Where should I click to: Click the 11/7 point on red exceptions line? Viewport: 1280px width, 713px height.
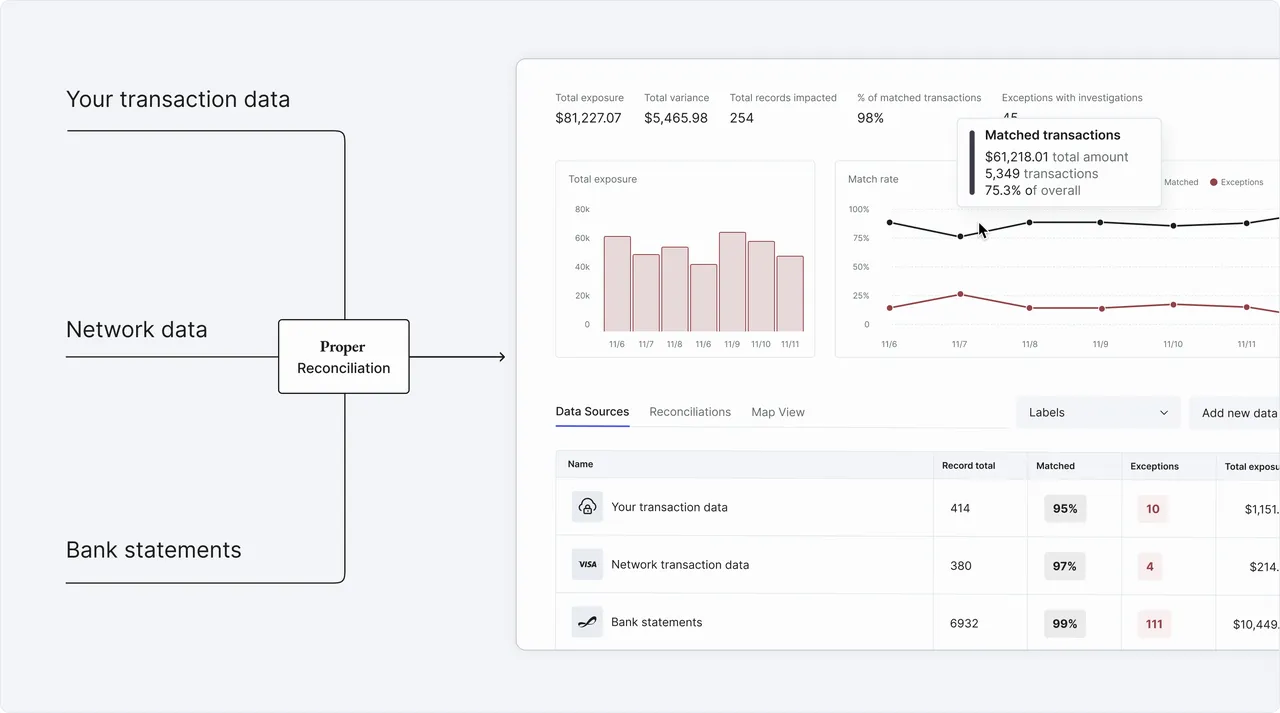tap(960, 294)
